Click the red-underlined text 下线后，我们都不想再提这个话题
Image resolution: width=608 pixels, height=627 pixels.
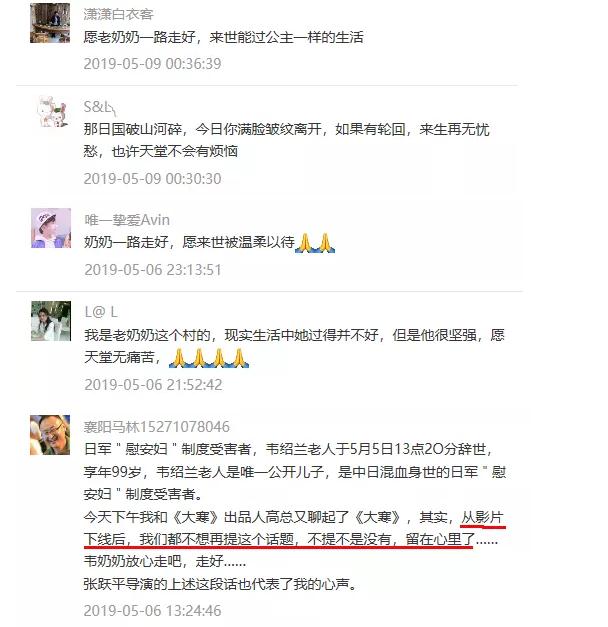tap(189, 539)
